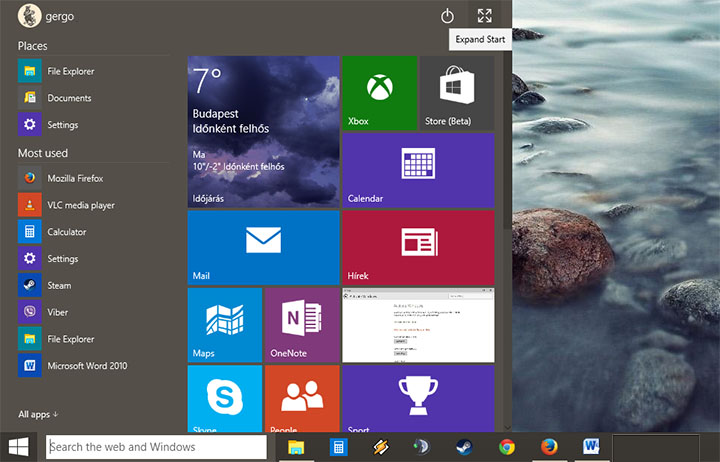Select Mozilla Firefox from Most used
The image size is (720, 462).
pyautogui.click(x=75, y=178)
